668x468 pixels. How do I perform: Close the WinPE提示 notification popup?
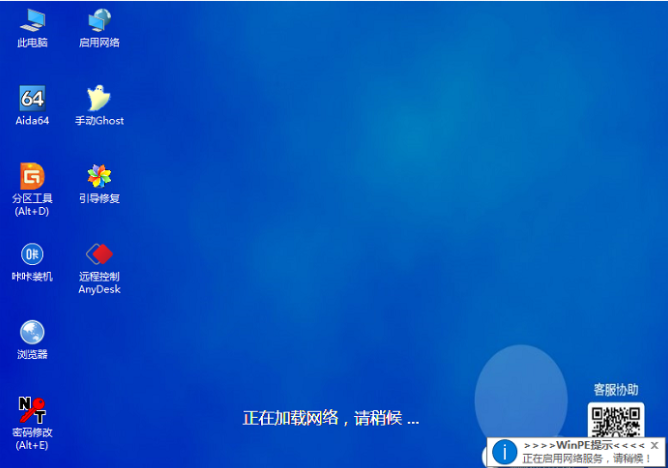tap(655, 445)
